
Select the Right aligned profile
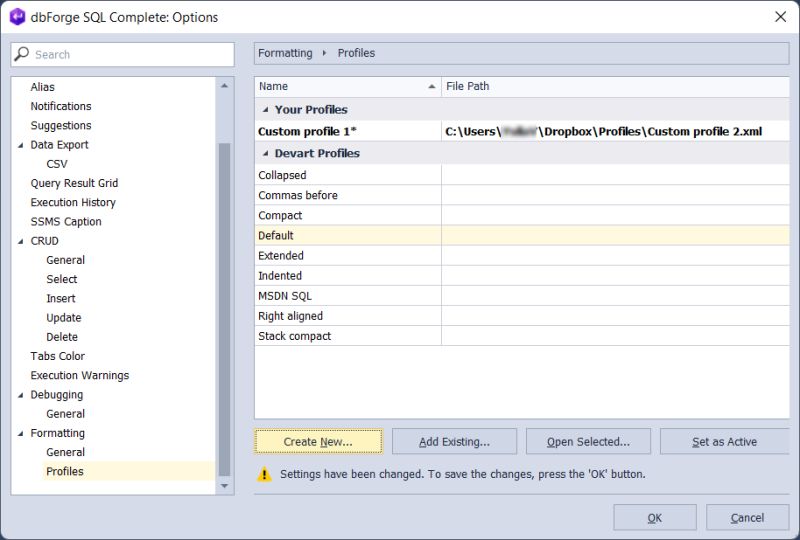click(521, 316)
